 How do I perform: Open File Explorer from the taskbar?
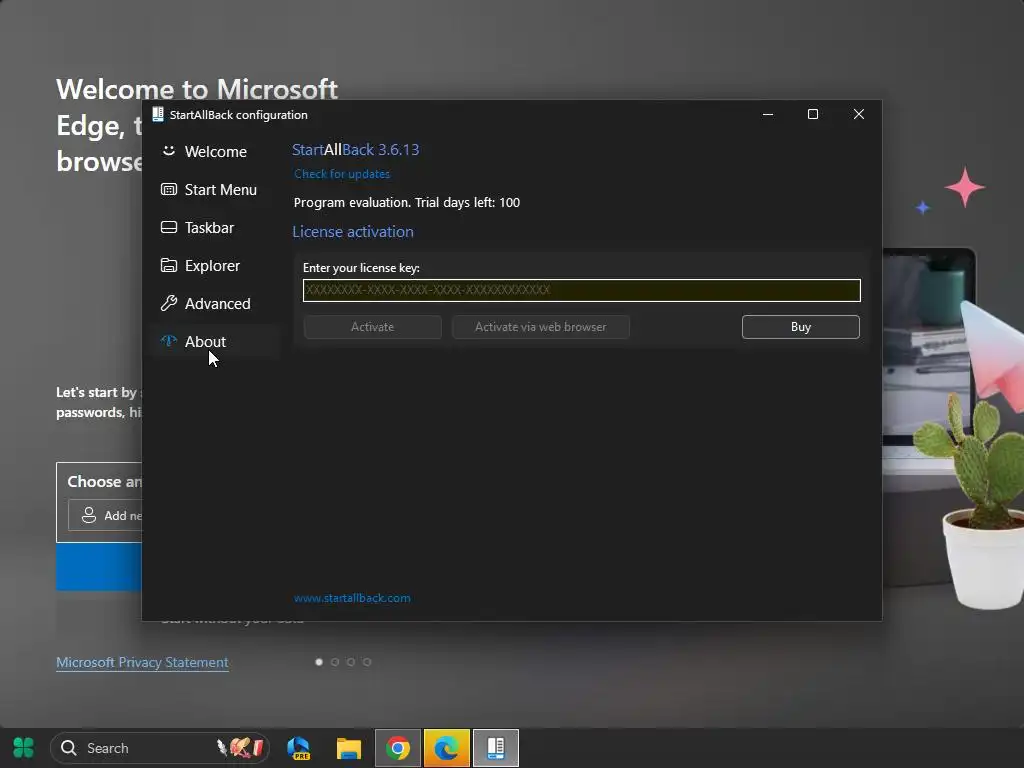click(349, 748)
